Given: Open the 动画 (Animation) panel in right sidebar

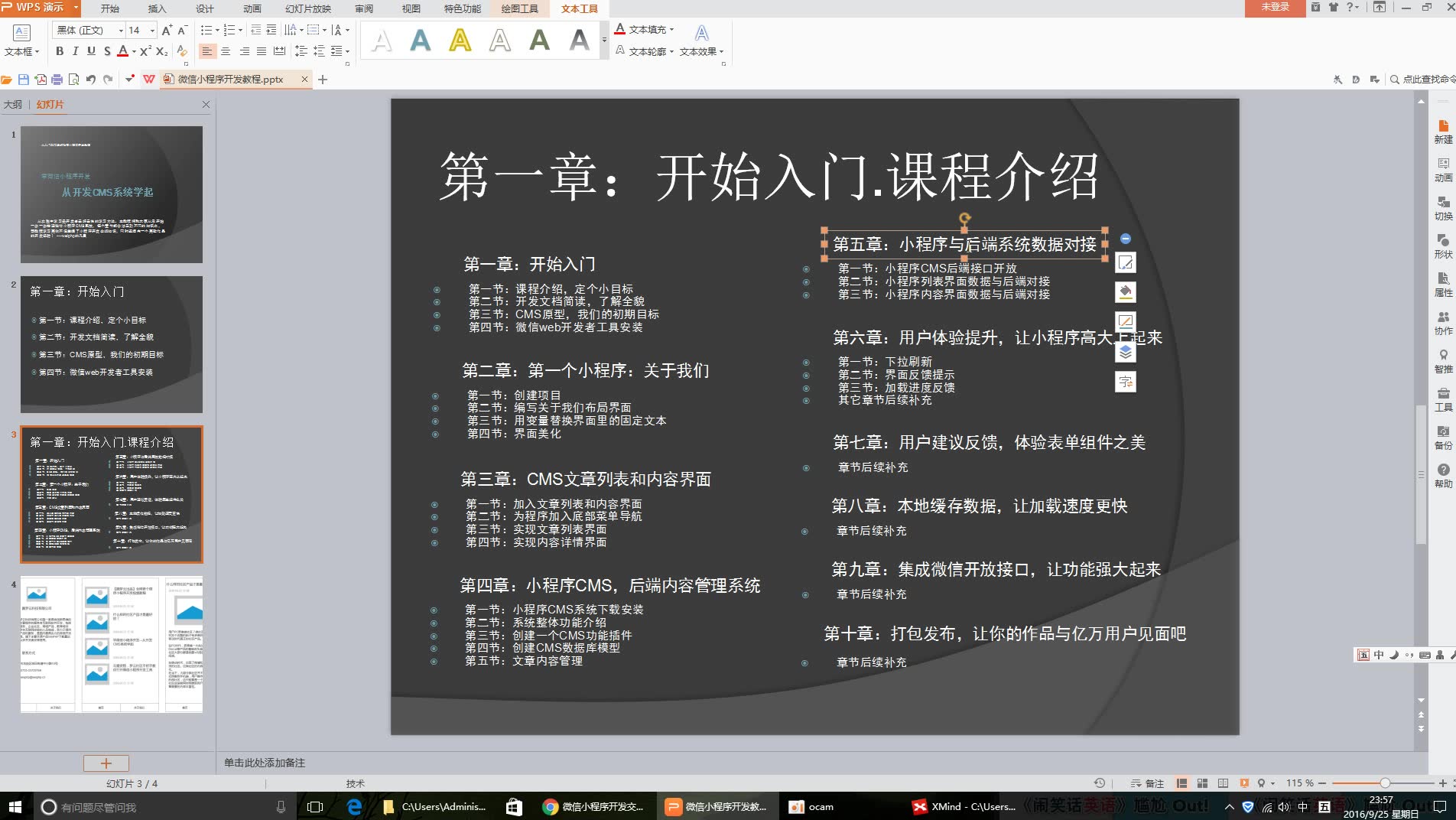Looking at the screenshot, I should pos(1443,168).
